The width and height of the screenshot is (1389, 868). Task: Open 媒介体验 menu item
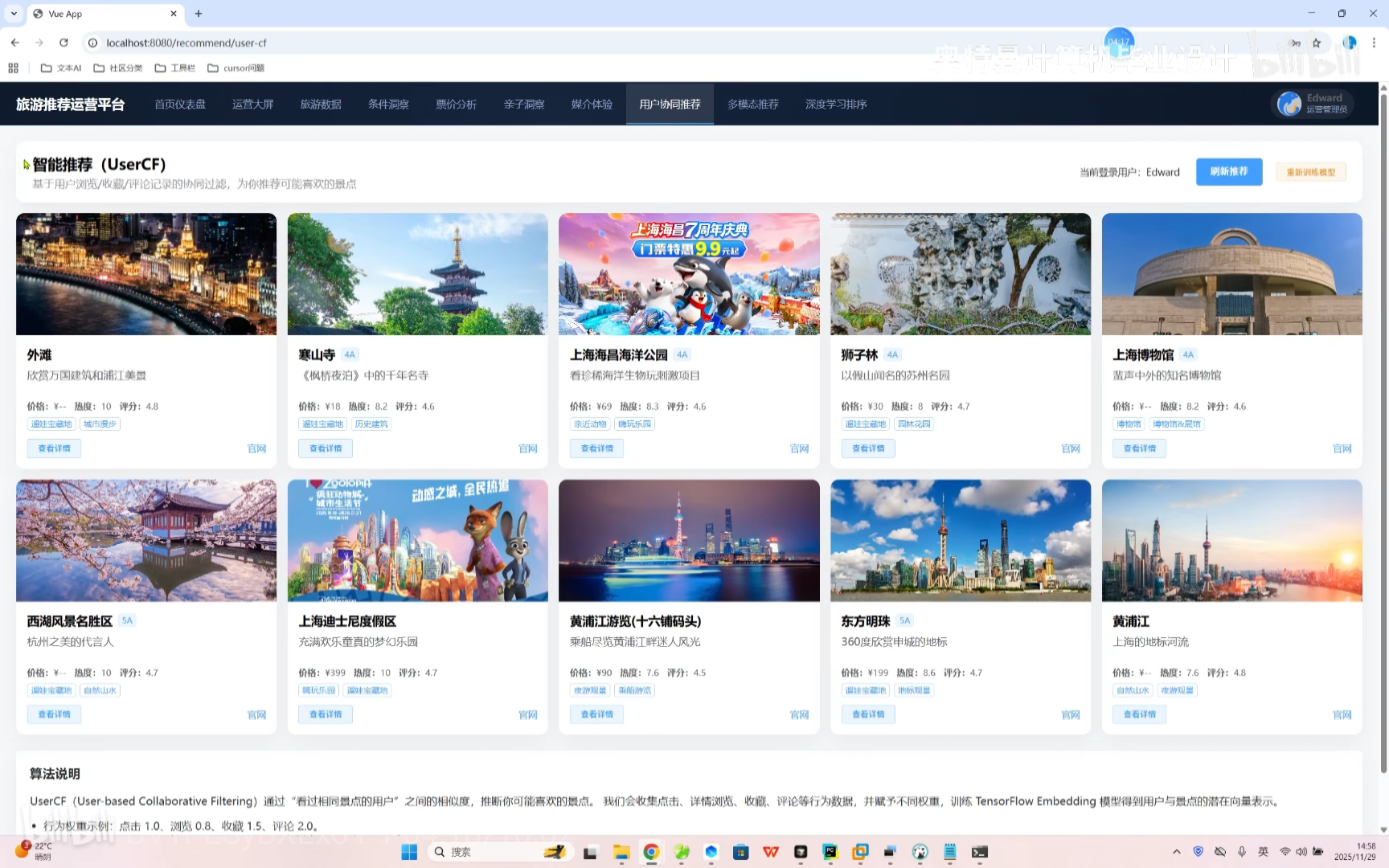592,104
